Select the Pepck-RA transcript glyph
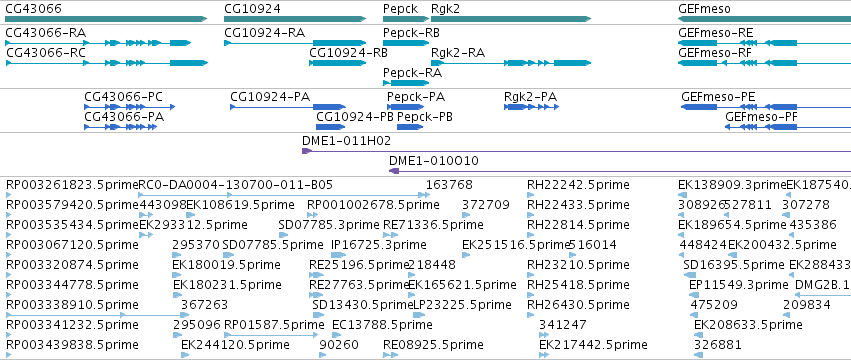Image resolution: width=851 pixels, height=360 pixels. pyautogui.click(x=406, y=83)
